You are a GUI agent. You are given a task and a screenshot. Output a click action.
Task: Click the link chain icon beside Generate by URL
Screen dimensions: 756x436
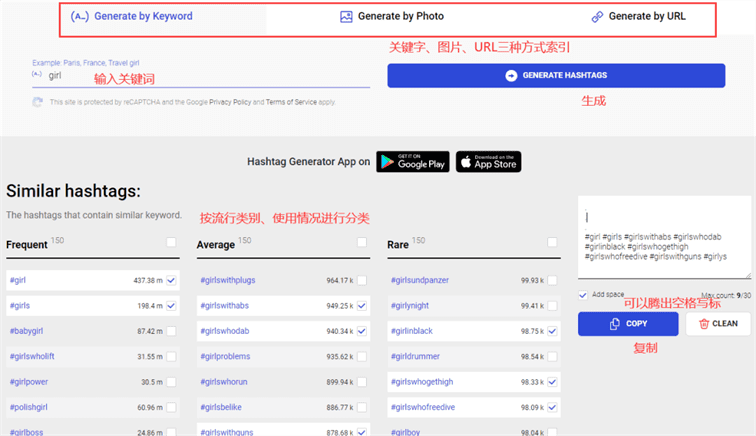[597, 17]
